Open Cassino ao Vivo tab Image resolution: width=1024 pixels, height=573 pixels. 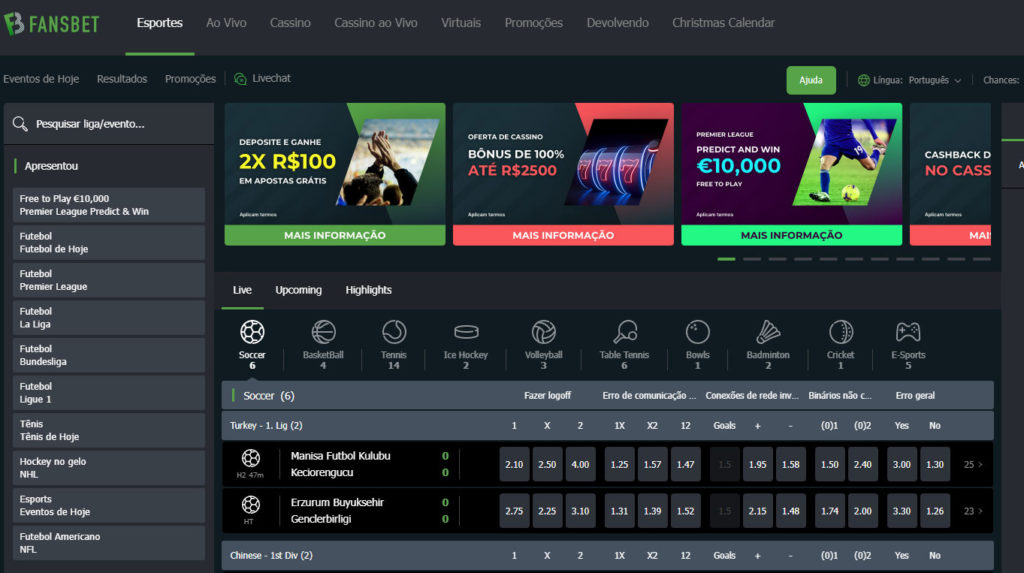[x=376, y=23]
